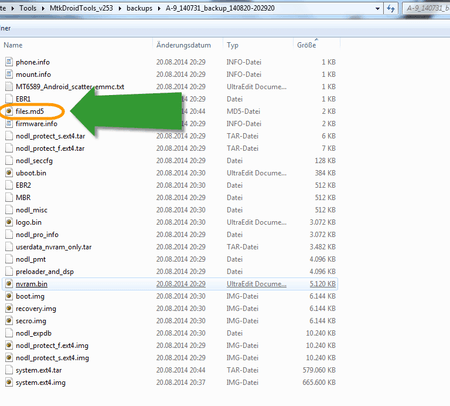450x406 pixels.
Task: Click the phone.info file icon
Action: click(x=9, y=62)
